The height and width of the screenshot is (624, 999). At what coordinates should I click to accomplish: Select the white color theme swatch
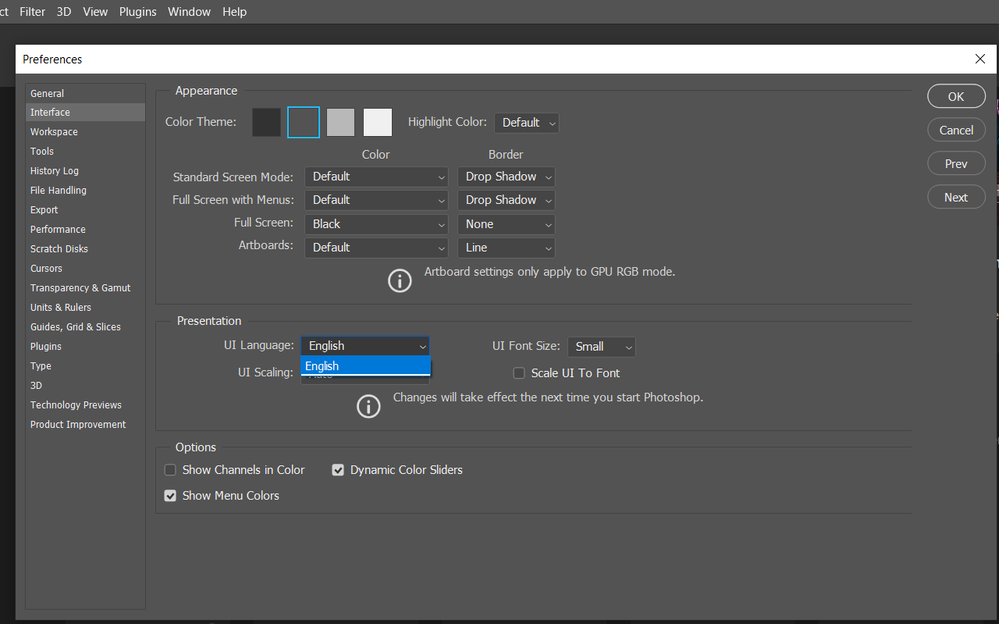[x=378, y=122]
